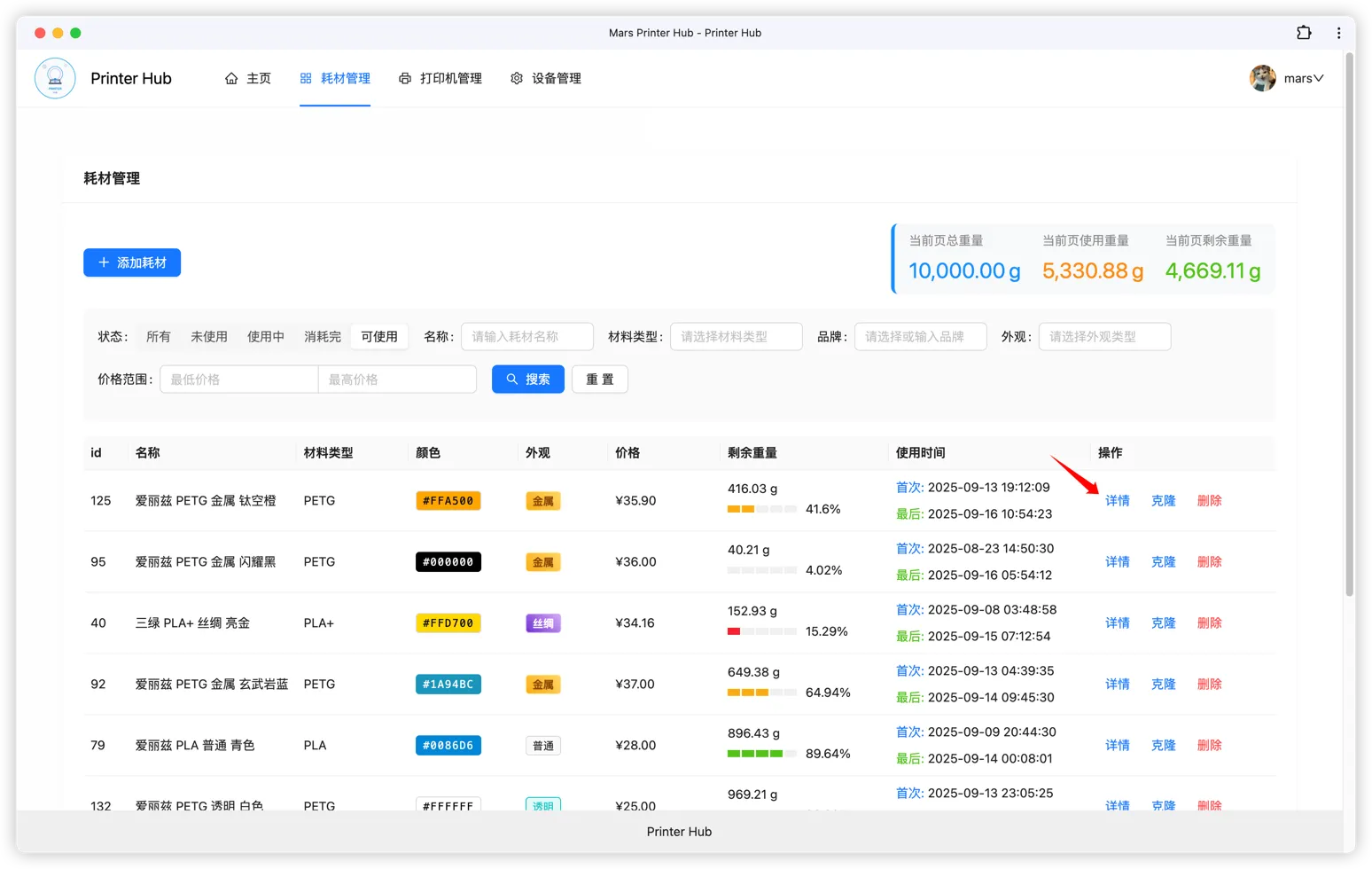Open the 材料类型 dropdown

(736, 337)
